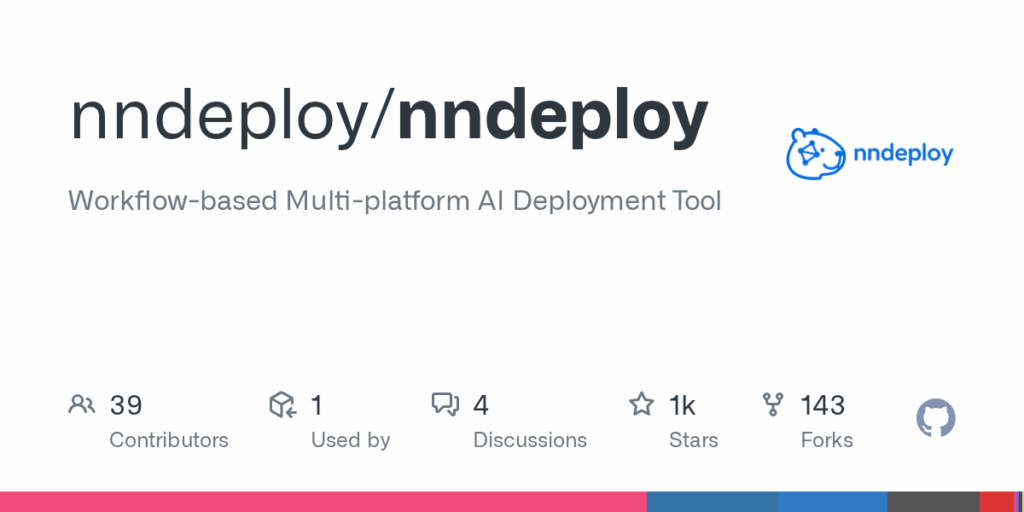Click the red segment of language bar
The width and height of the screenshot is (1024, 512).
[996, 502]
